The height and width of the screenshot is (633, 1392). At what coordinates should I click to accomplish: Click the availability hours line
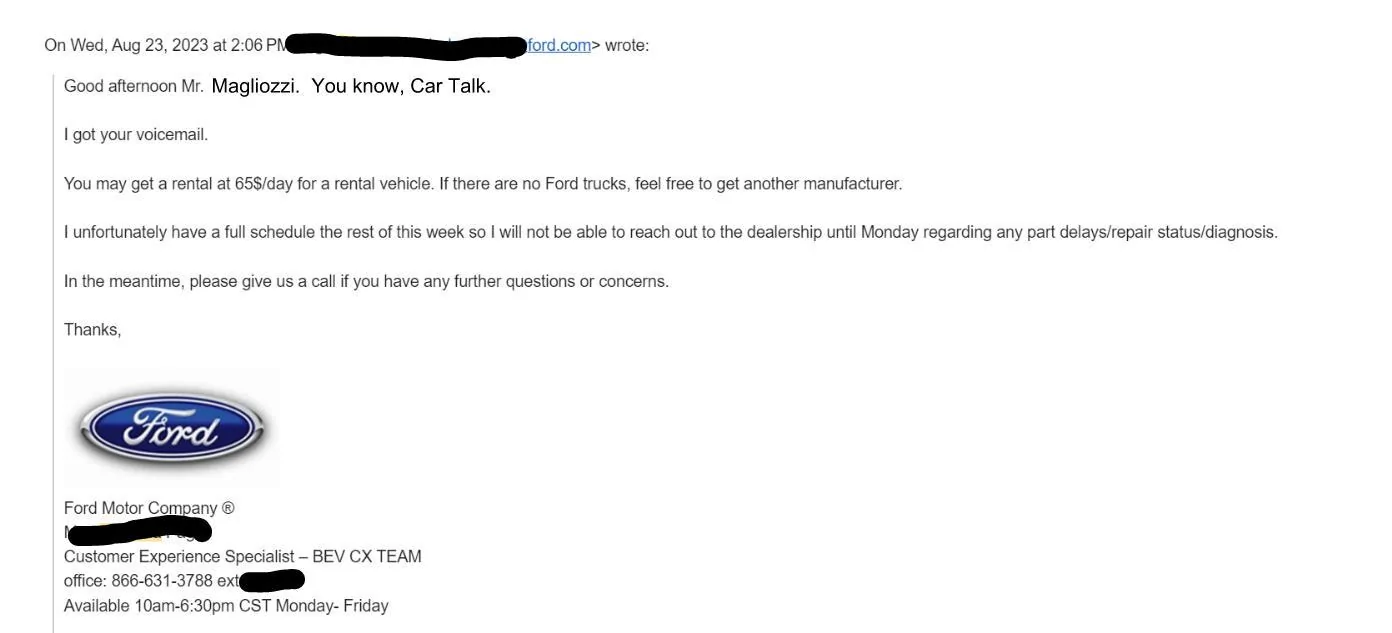coord(226,605)
